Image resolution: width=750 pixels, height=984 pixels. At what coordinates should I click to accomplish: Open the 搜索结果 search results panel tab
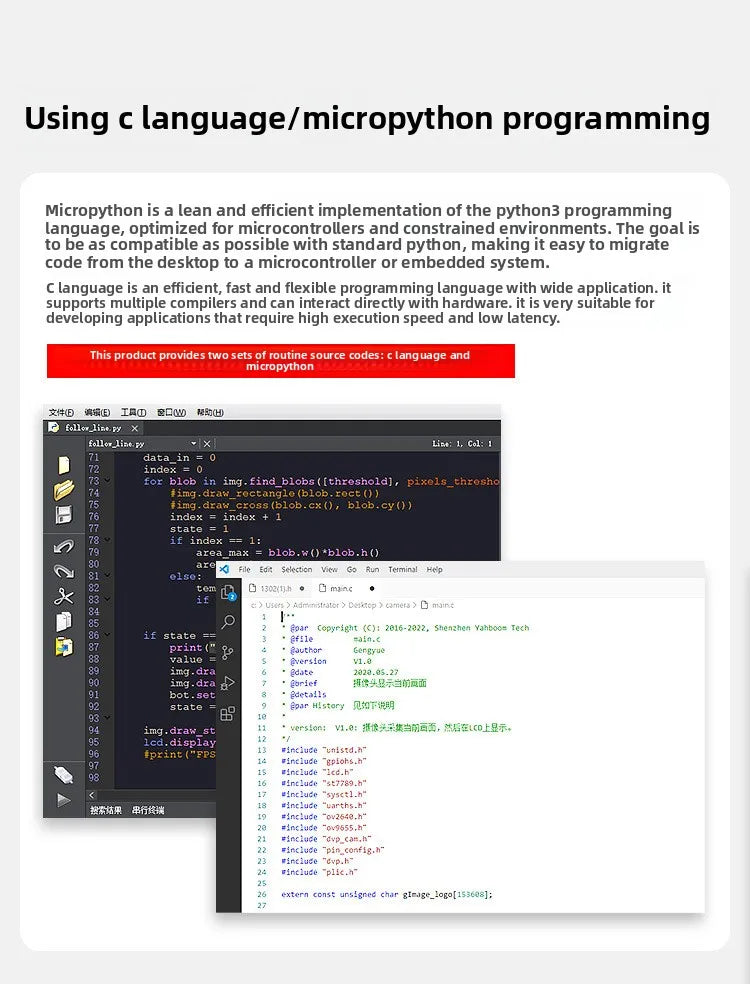105,810
